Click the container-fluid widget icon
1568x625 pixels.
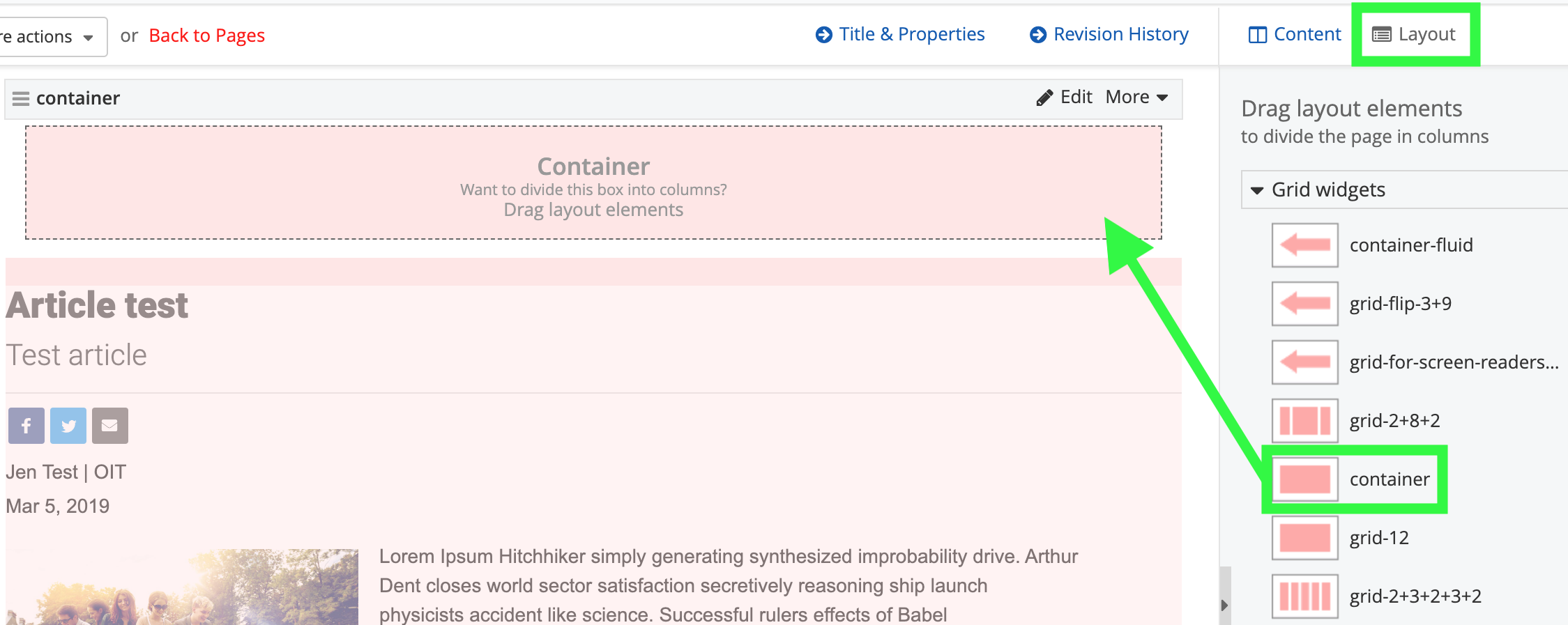click(1304, 245)
